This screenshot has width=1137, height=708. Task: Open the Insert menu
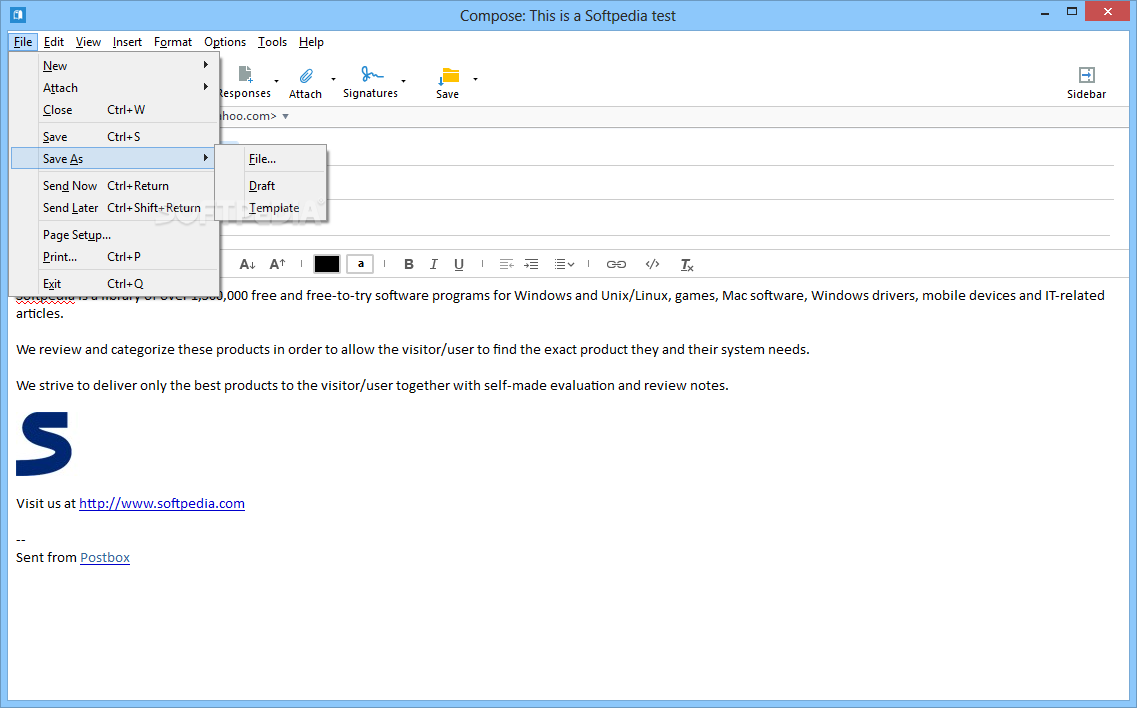point(127,42)
